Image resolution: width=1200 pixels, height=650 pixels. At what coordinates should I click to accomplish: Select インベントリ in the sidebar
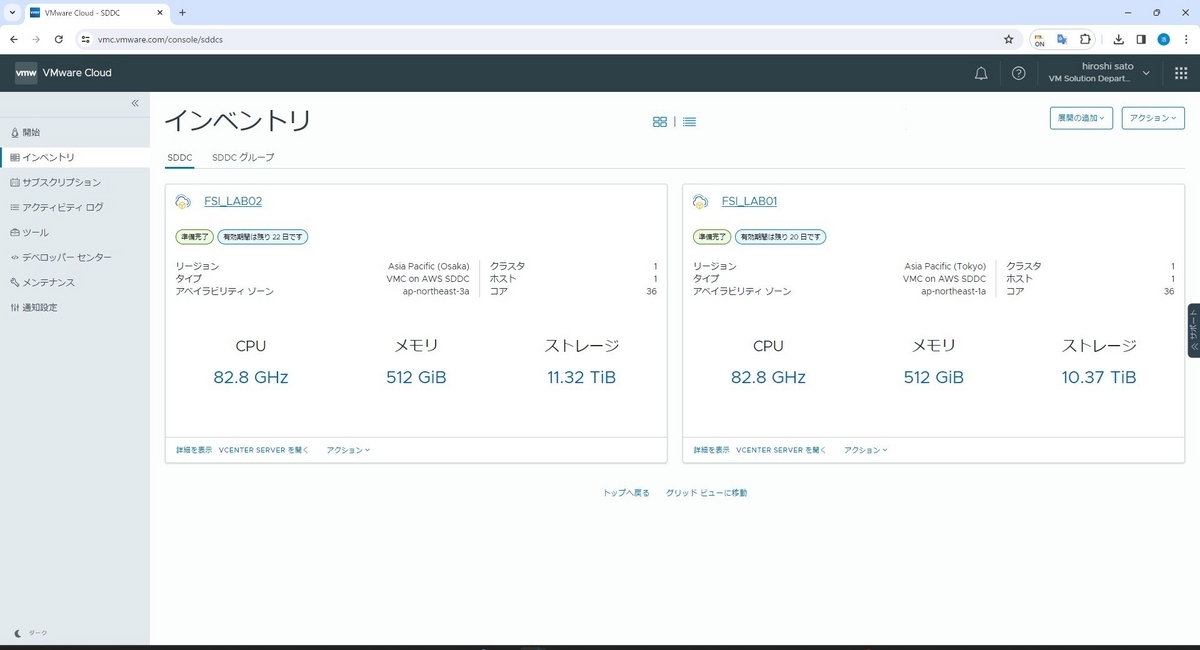coord(75,157)
